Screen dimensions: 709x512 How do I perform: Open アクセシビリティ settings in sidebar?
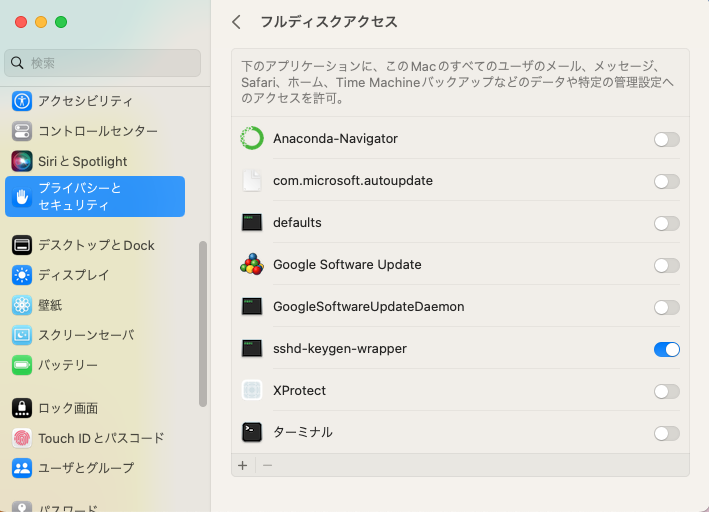[x=85, y=101]
